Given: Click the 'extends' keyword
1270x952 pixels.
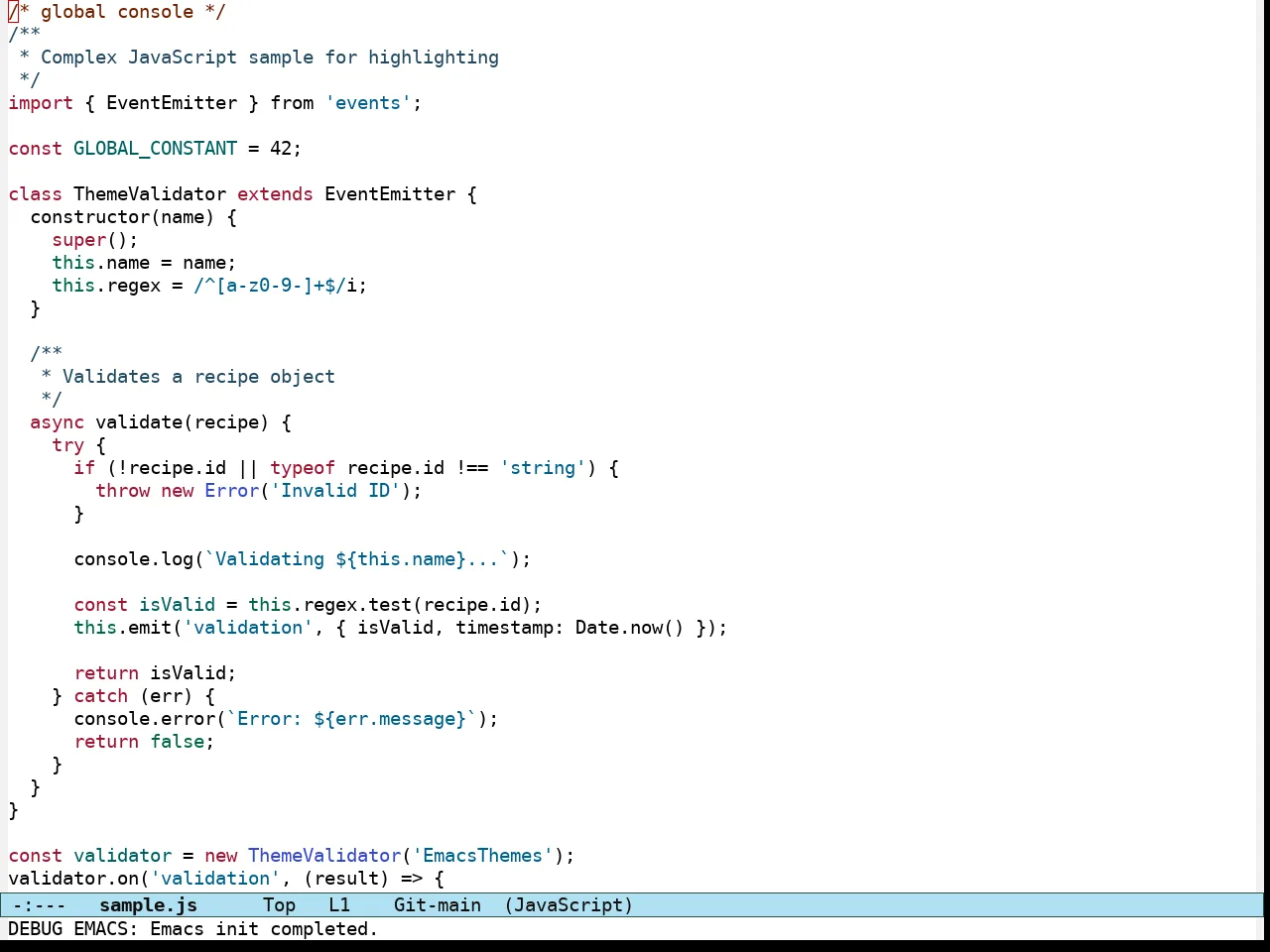Looking at the screenshot, I should 275,194.
